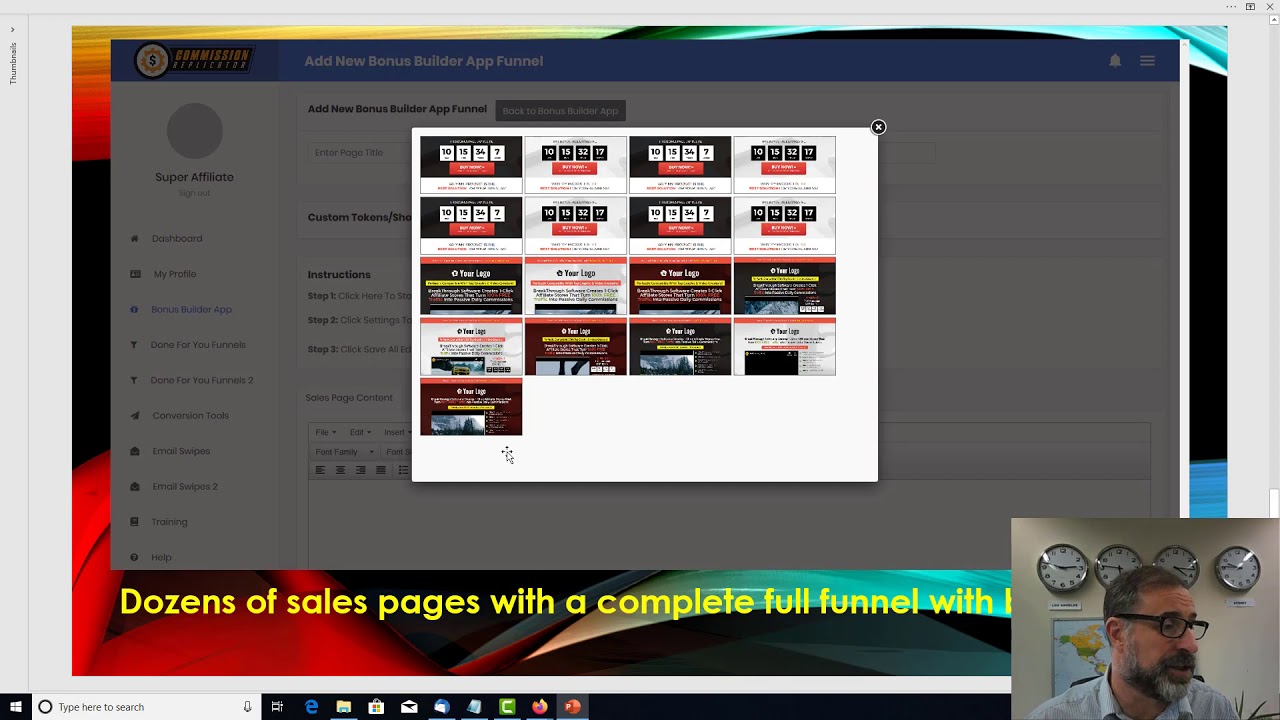Click the Enter Page Title field
Viewport: 1280px width, 720px height.
(x=361, y=153)
